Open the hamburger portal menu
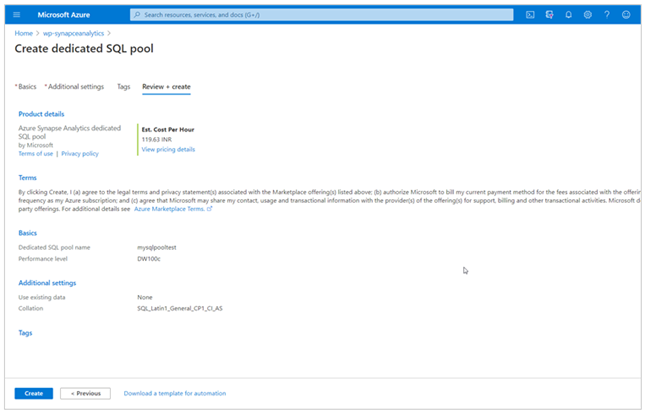The width and height of the screenshot is (645, 414). tap(17, 15)
